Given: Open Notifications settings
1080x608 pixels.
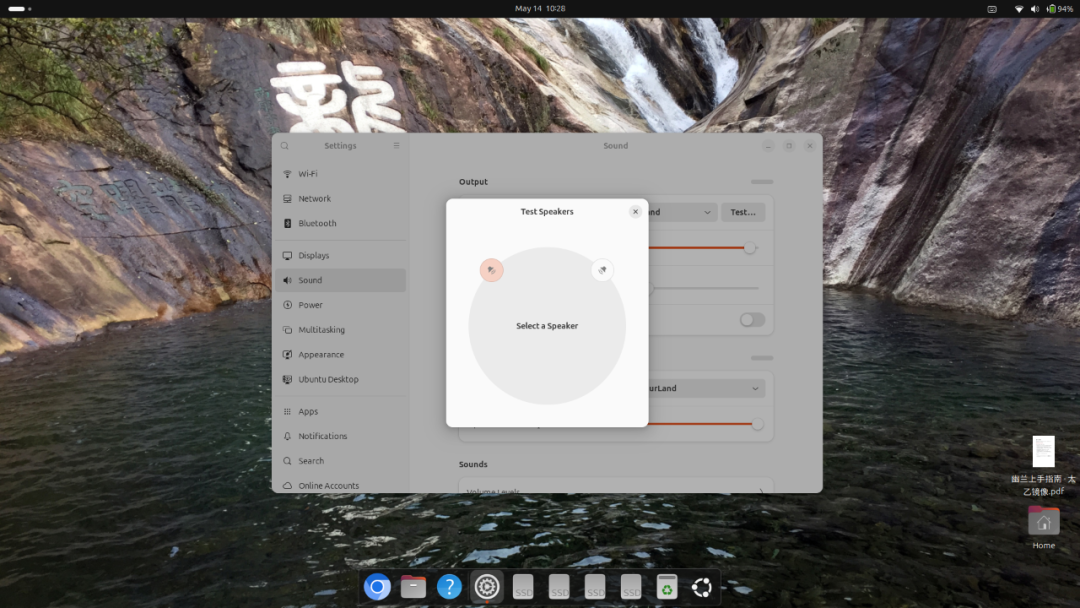Looking at the screenshot, I should pos(340,436).
